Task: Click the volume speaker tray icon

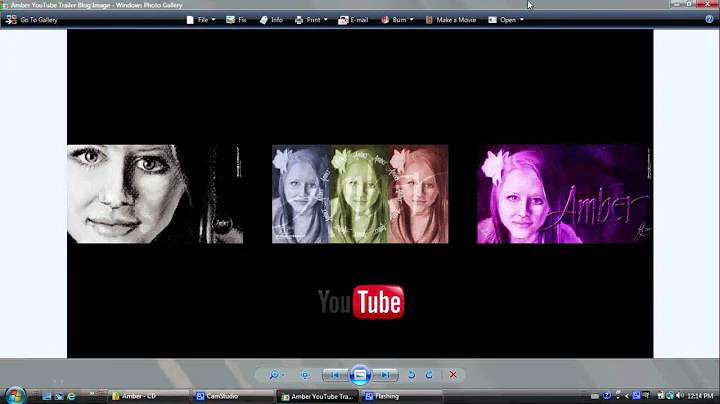Action: [x=680, y=395]
